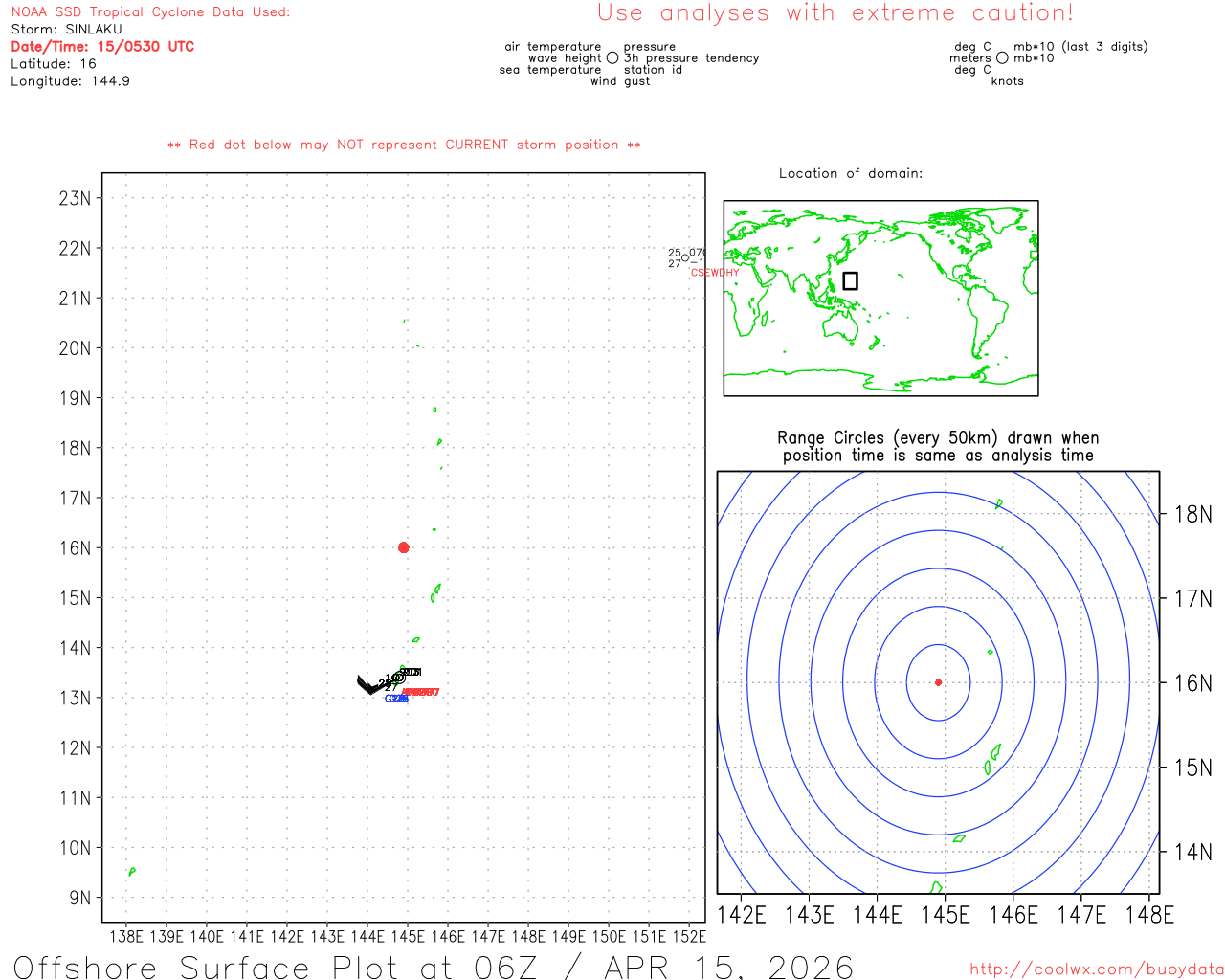Screen dimensions: 1225x980
Task: Click the 138E longitude axis label
Action: click(126, 937)
